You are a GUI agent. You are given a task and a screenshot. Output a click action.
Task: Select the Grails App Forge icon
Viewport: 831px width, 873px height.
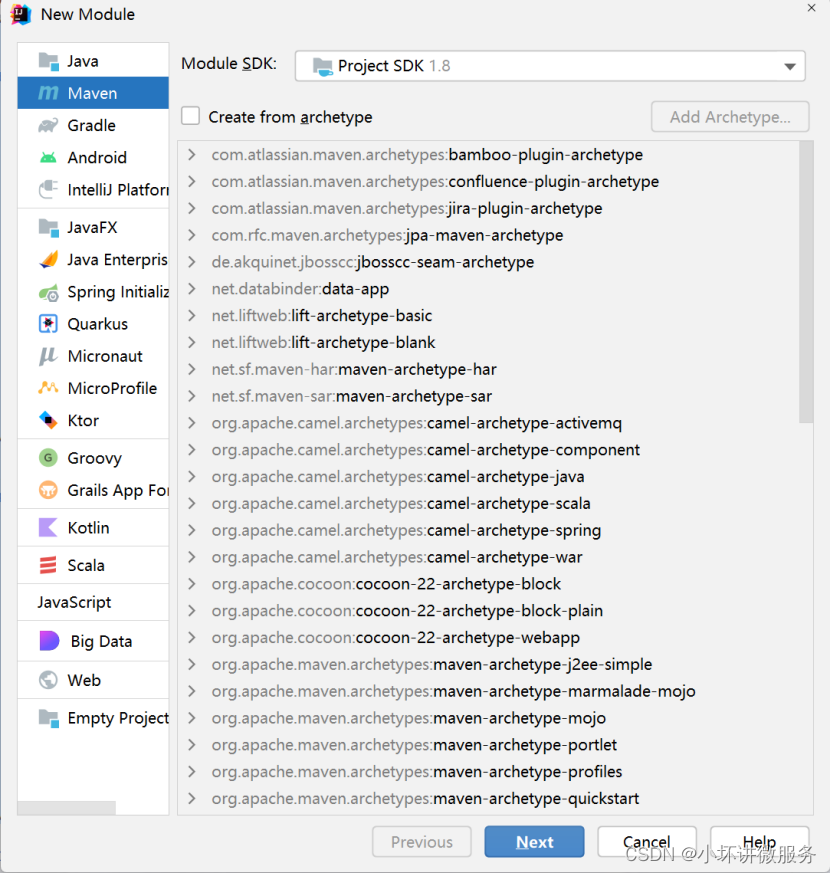point(48,490)
